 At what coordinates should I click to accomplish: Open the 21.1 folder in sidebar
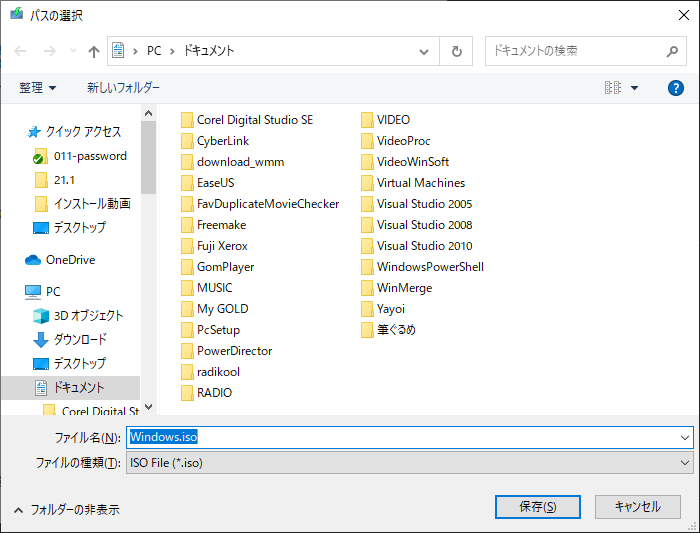(x=64, y=180)
